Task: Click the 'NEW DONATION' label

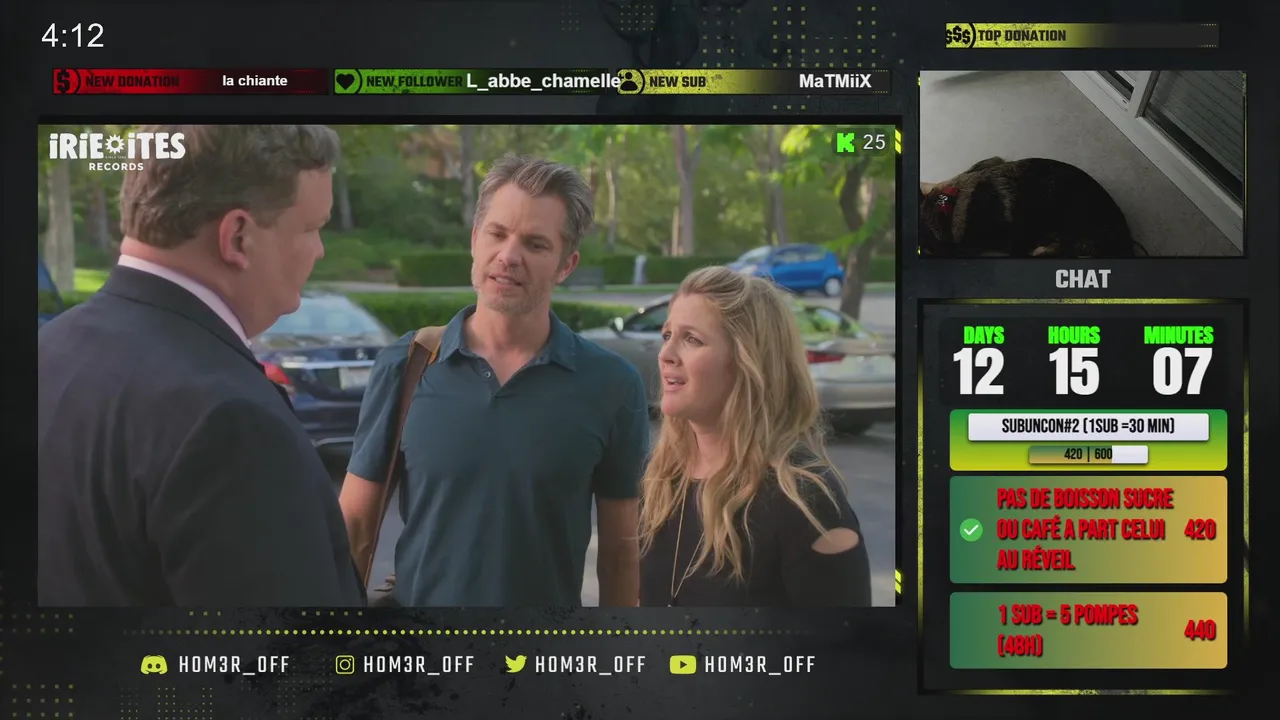Action: pos(133,82)
